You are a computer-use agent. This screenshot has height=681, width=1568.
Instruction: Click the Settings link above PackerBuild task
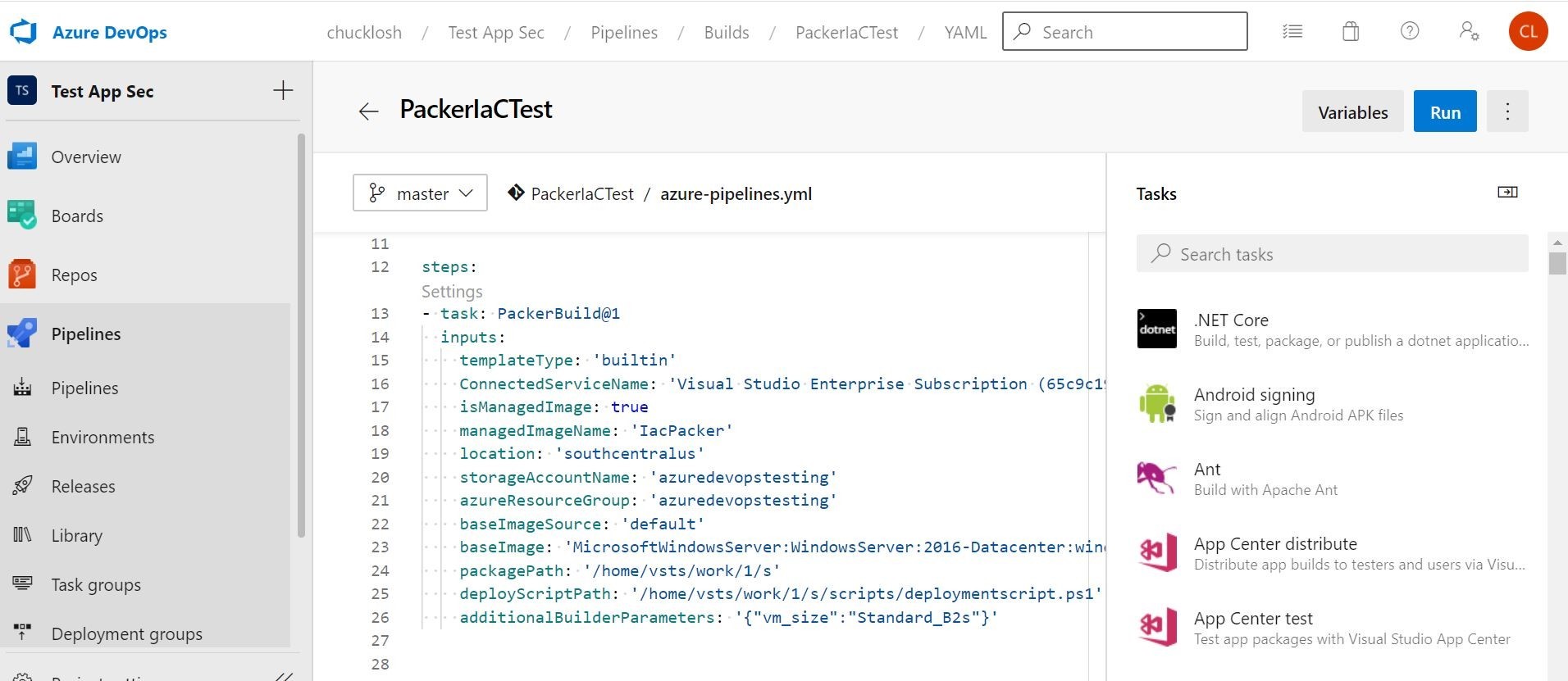coord(452,292)
